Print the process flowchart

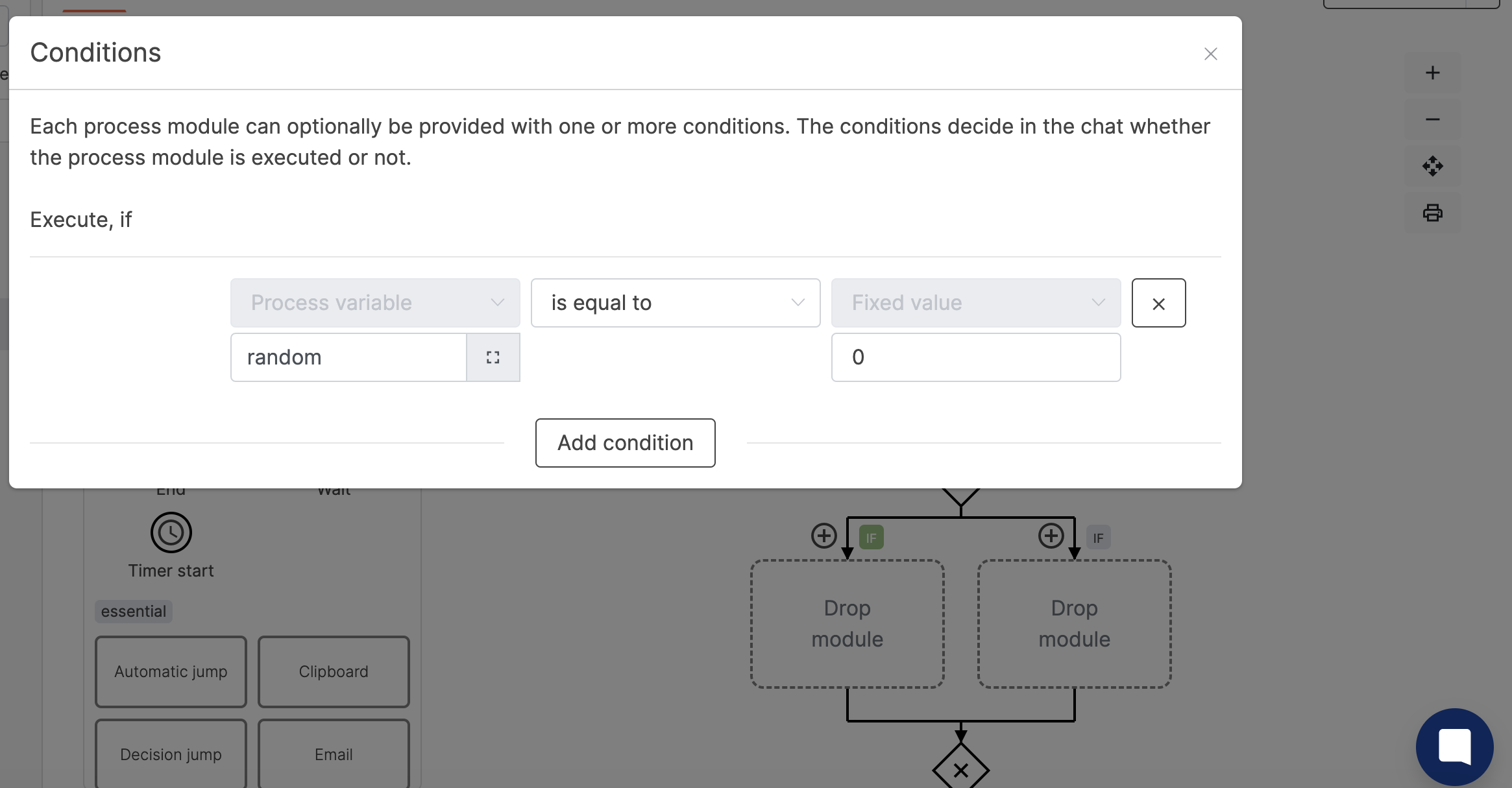[1432, 213]
